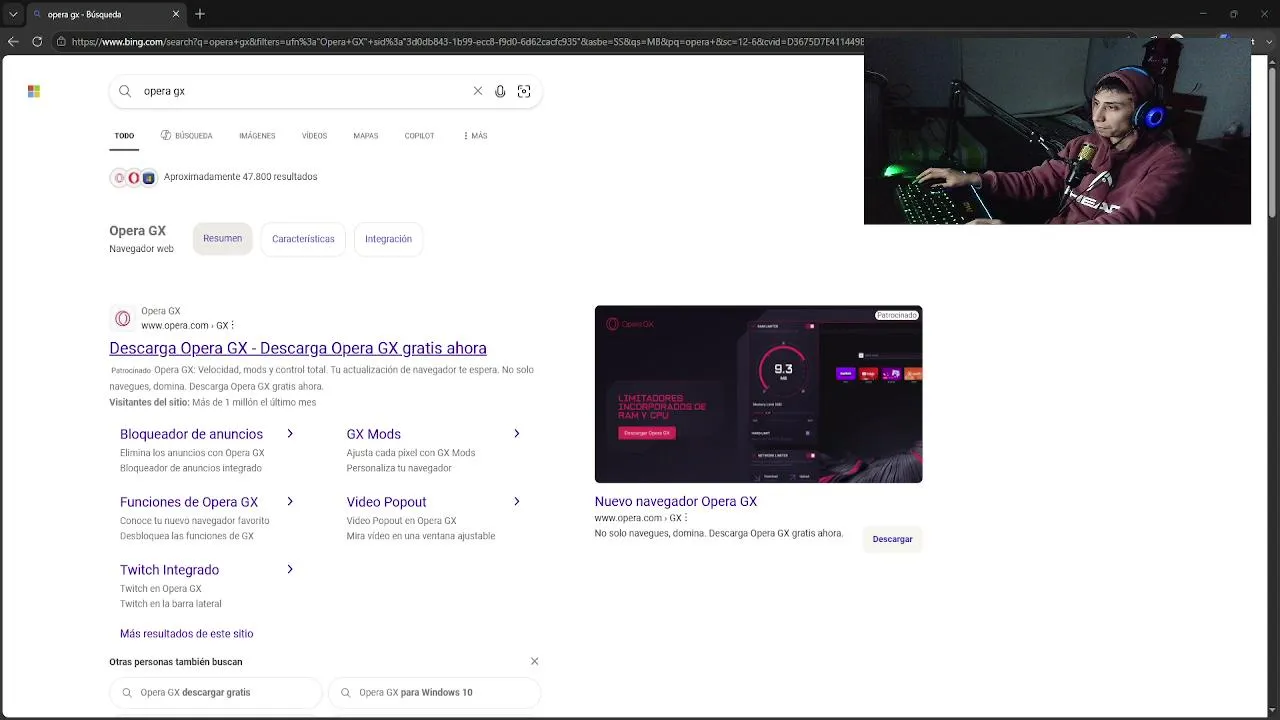This screenshot has width=1280, height=720.
Task: Open the Opera GX sponsored ad image
Action: (x=758, y=394)
